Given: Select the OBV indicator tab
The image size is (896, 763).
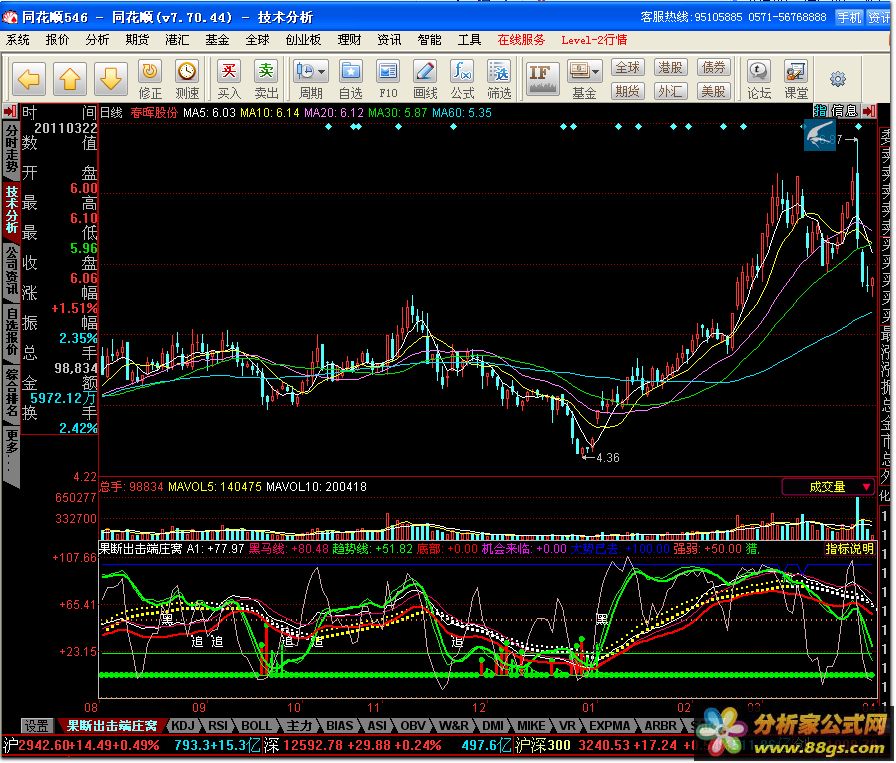Looking at the screenshot, I should pos(413,726).
